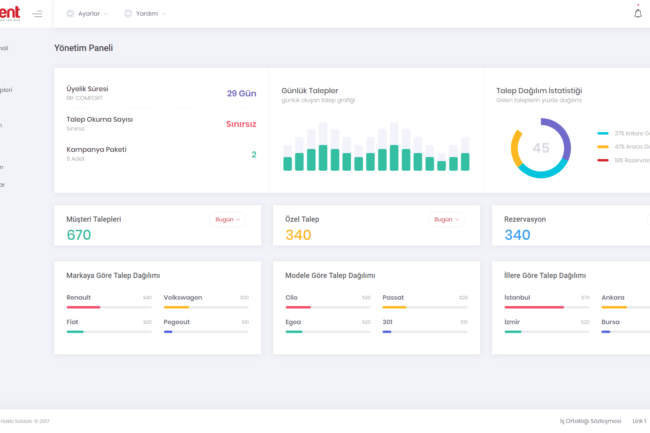
Task: Click the İstanbul progress bar
Action: [x=547, y=307]
